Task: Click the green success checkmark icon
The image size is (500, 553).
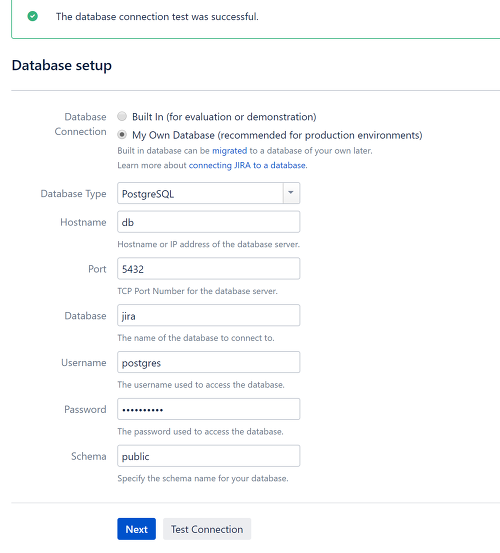Action: point(33,16)
